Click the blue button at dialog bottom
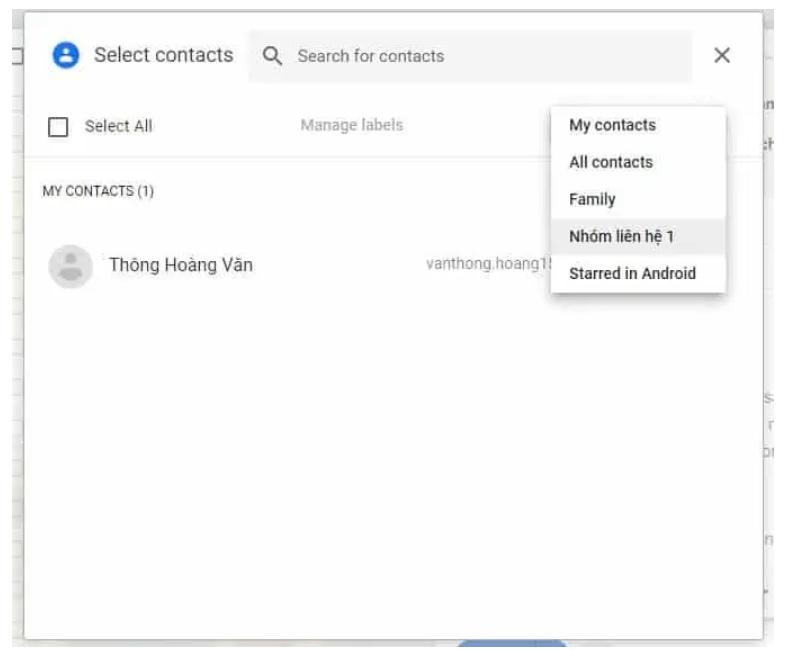This screenshot has width=786, height=650. point(511,644)
